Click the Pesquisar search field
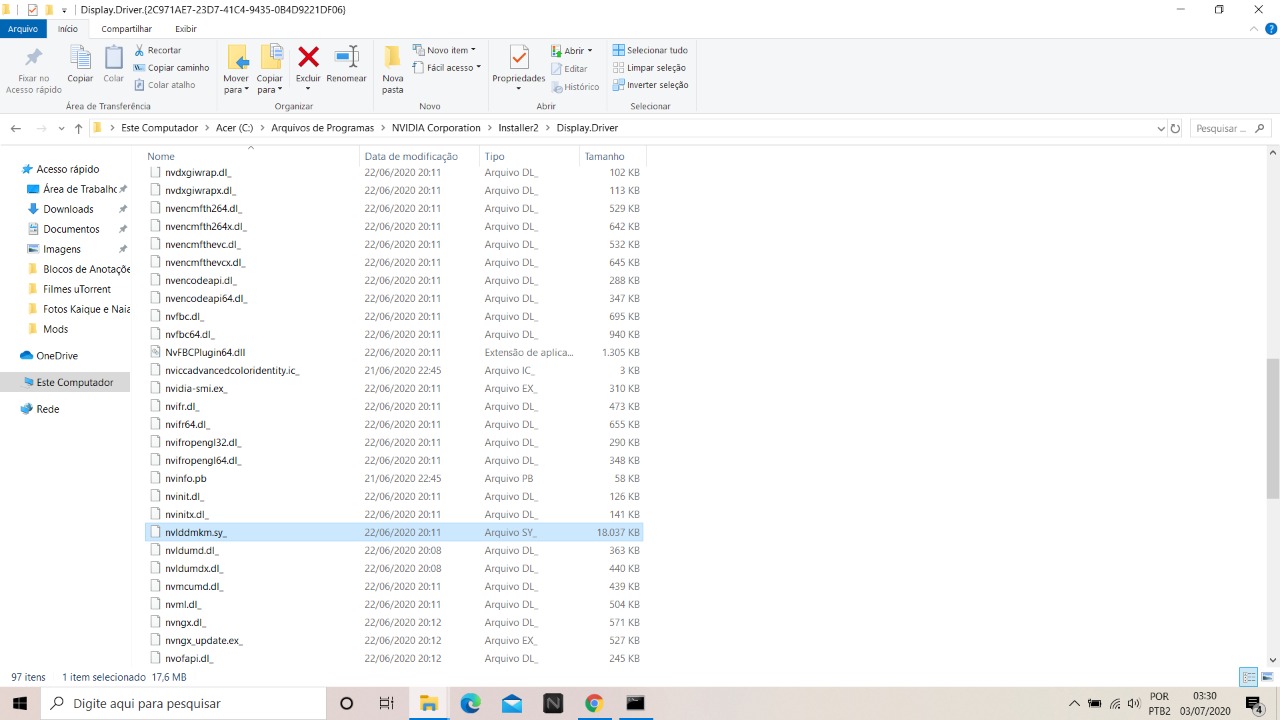This screenshot has width=1280, height=720. coord(1230,128)
